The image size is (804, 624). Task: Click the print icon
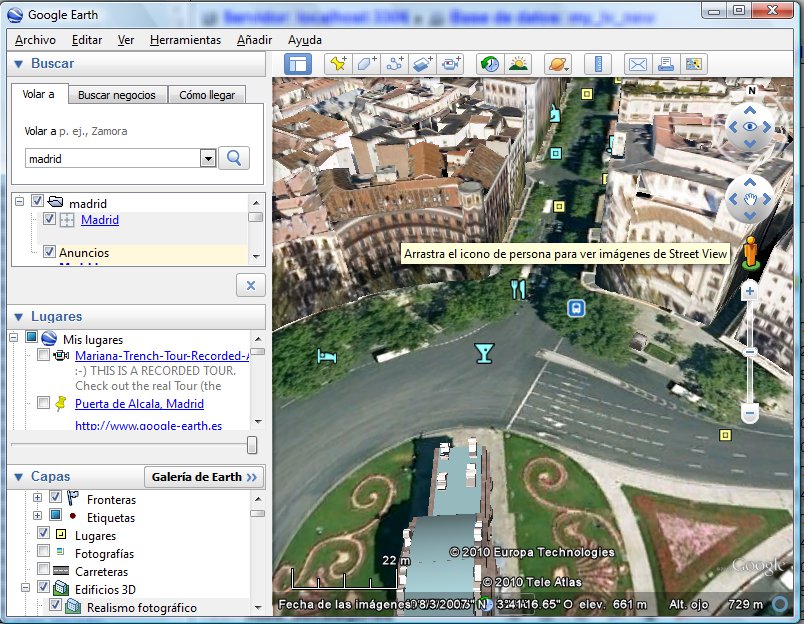(666, 64)
